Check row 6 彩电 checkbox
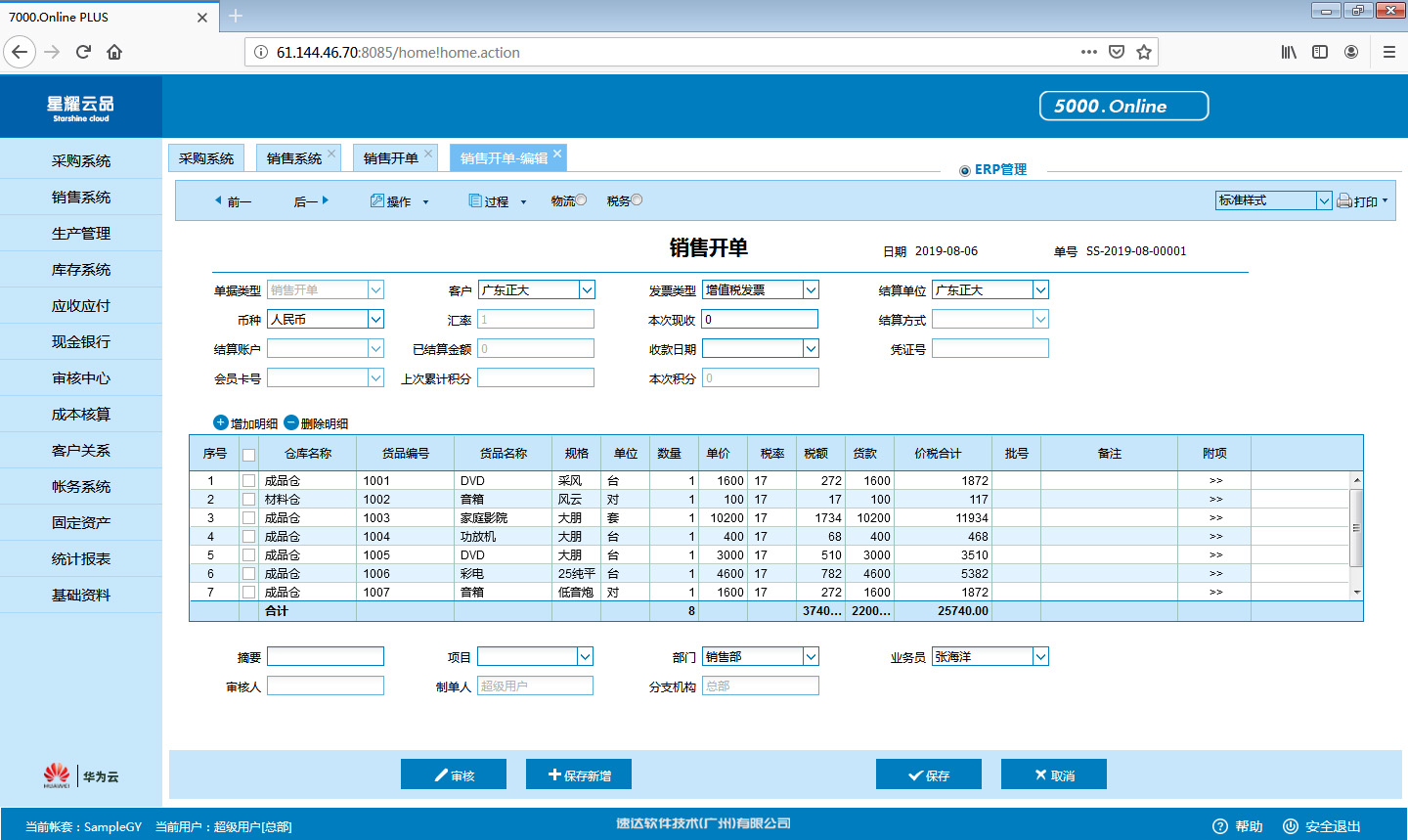 click(248, 573)
